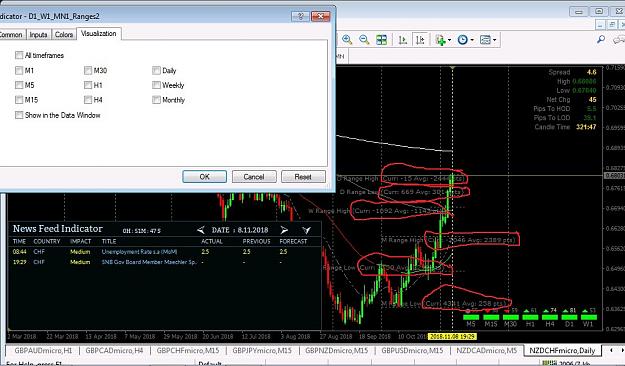Toggle chart shift icon
Viewport: 625px width, 366px height.
coord(420,39)
